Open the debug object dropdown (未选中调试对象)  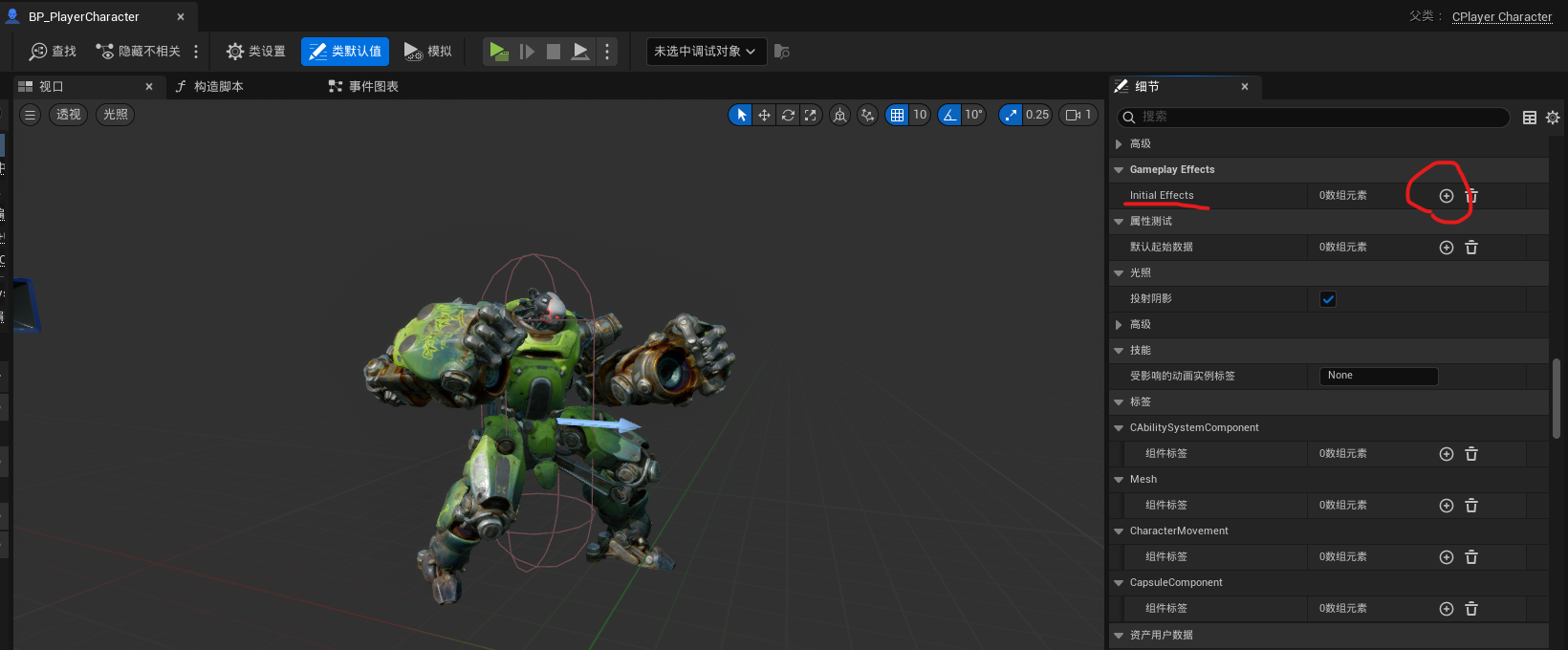point(706,52)
